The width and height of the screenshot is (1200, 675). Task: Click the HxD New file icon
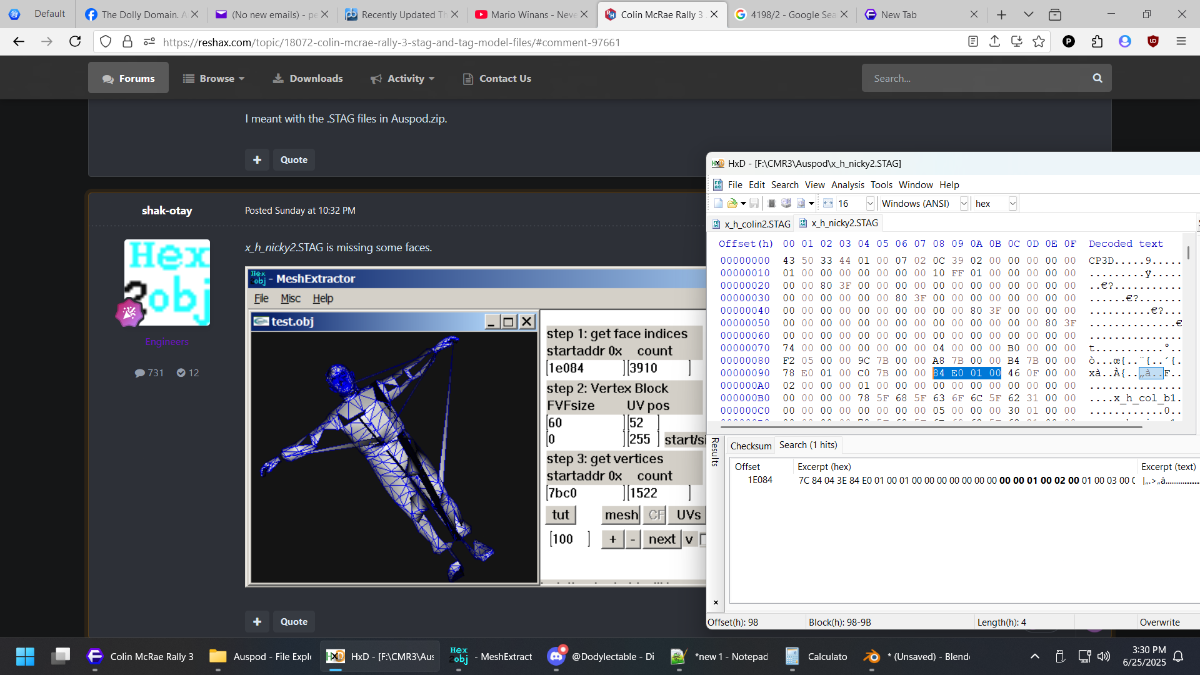tap(718, 203)
